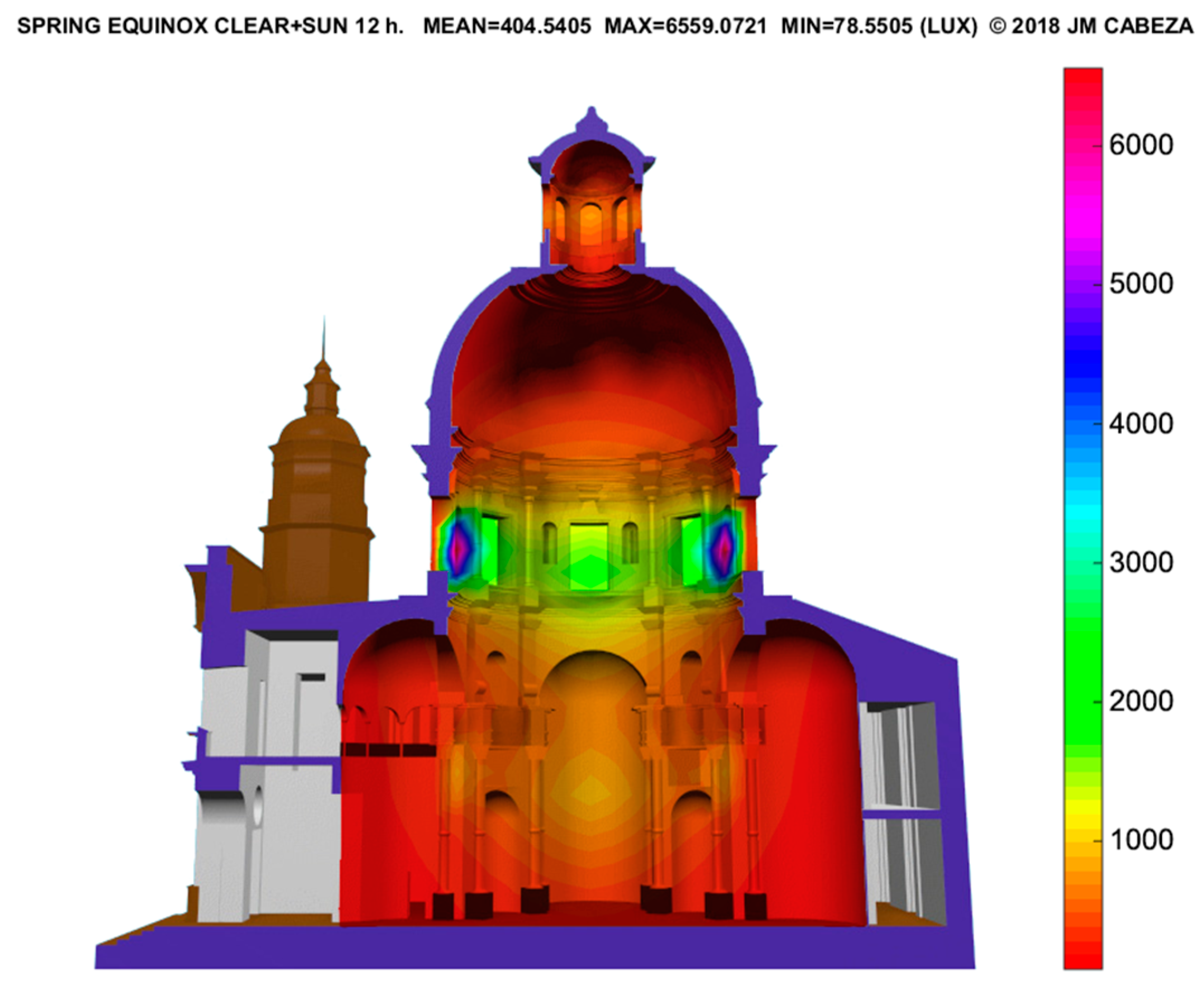
Task: Click the 4000 colorbar tick label
Action: click(x=1141, y=424)
